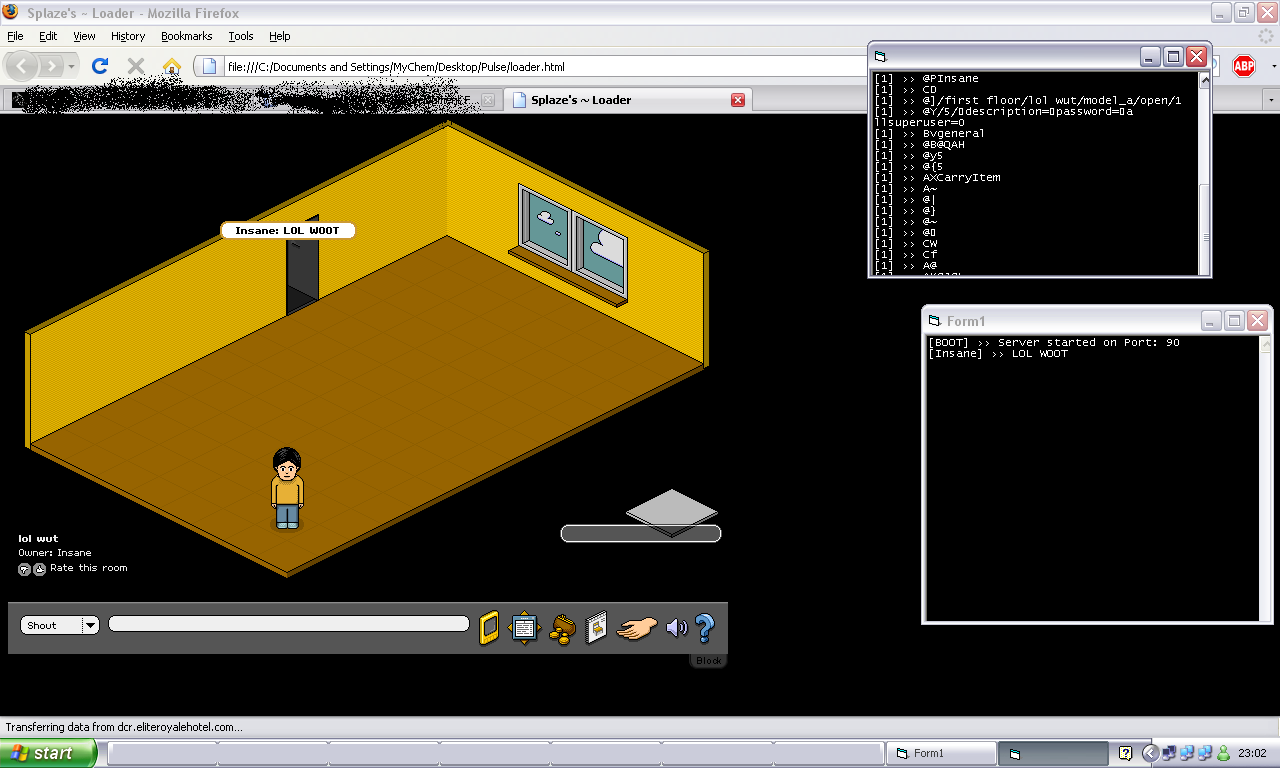Select Form1 in the taskbar
Image resolution: width=1280 pixels, height=768 pixels.
pyautogui.click(x=940, y=753)
